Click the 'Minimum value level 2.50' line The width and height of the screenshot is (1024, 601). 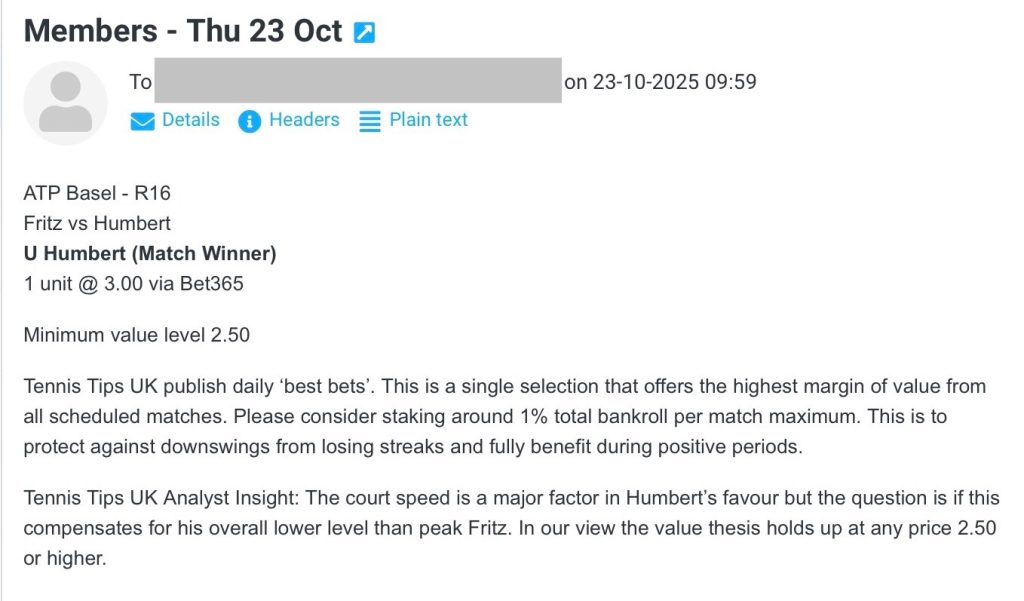[136, 335]
